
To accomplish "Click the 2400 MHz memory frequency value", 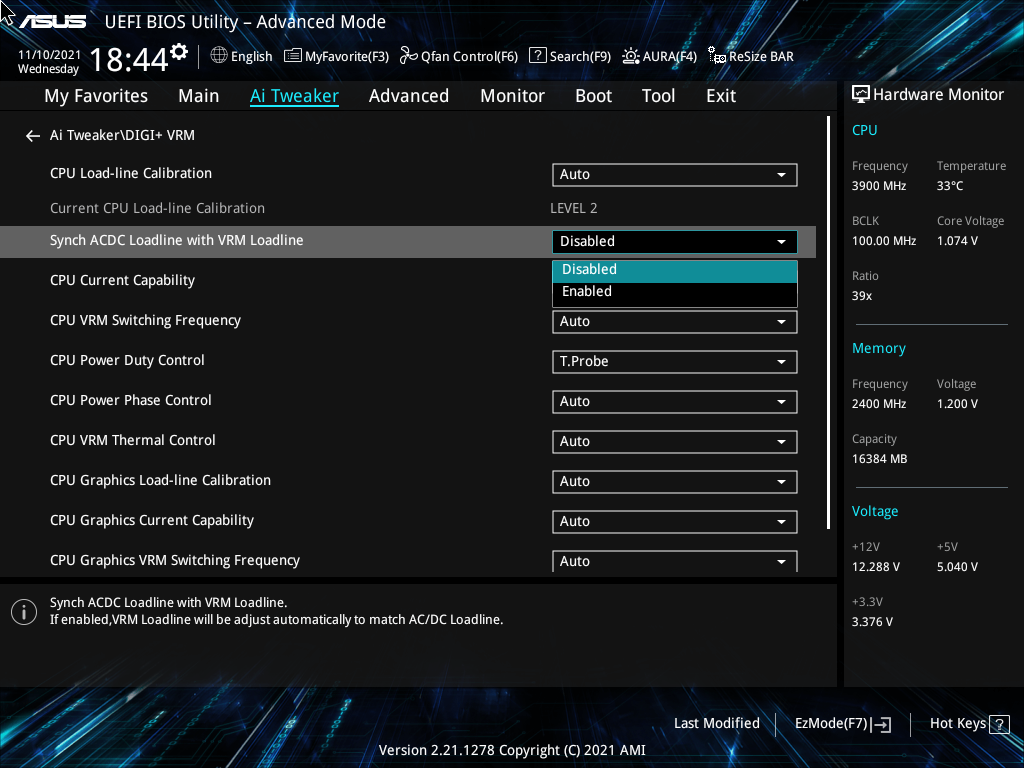I will pos(879,404).
